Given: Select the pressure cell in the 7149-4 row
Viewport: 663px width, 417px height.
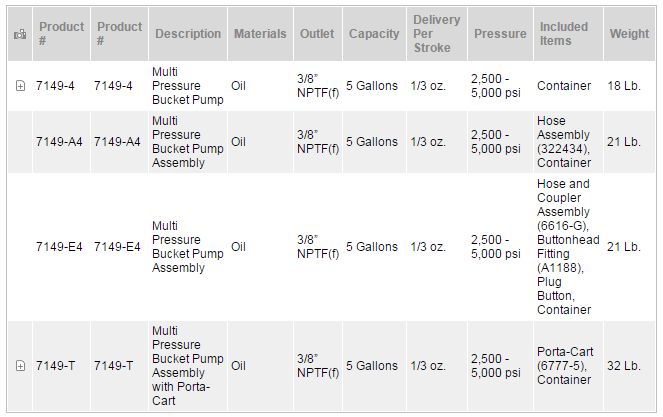Looking at the screenshot, I should [495, 86].
